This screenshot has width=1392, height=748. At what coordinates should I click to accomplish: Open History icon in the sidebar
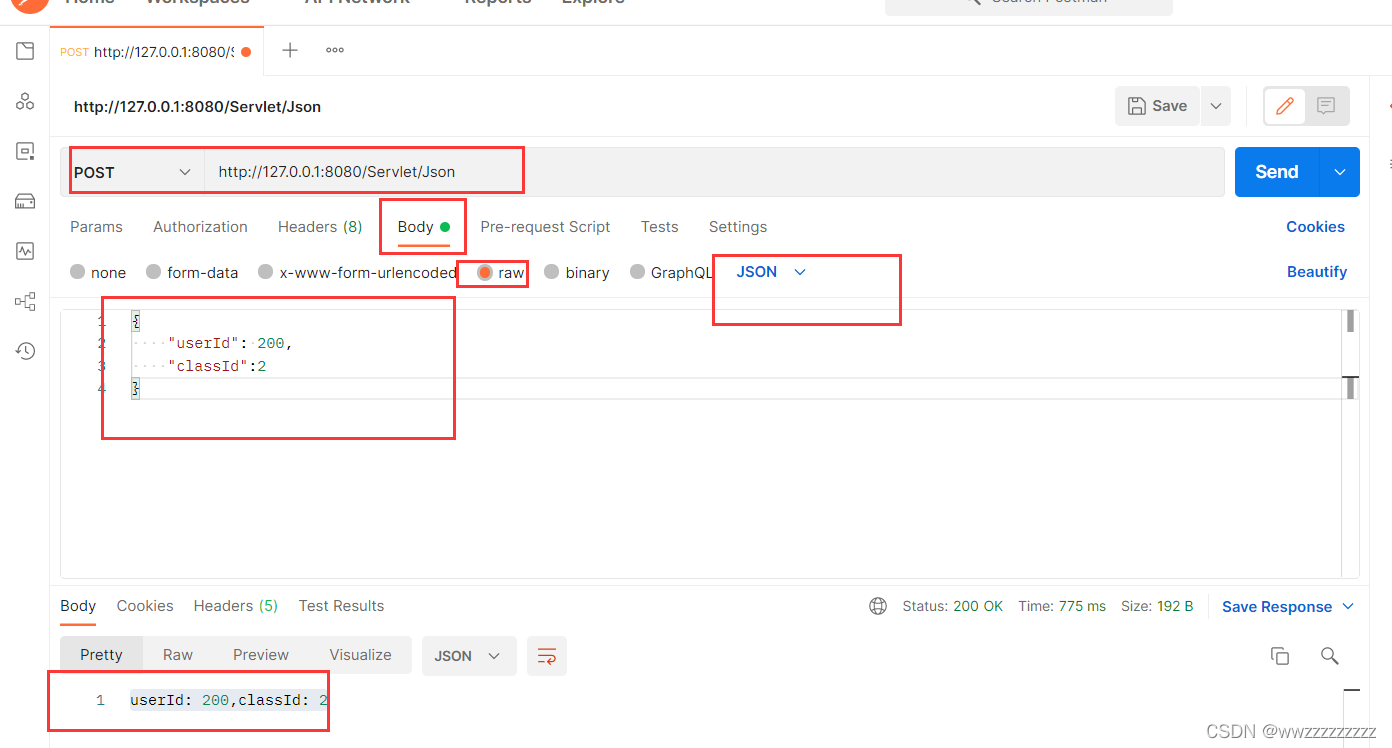(x=25, y=351)
